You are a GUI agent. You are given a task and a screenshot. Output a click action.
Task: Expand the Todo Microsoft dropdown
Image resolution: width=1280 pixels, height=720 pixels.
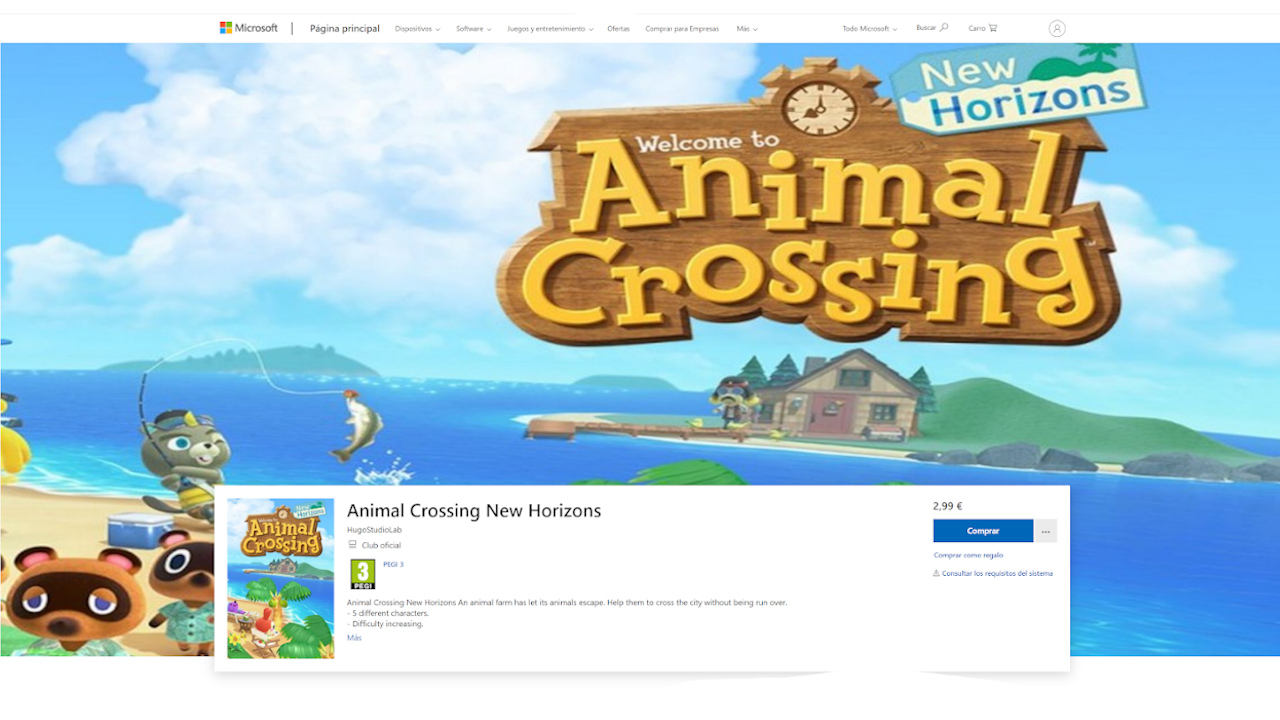pos(868,29)
